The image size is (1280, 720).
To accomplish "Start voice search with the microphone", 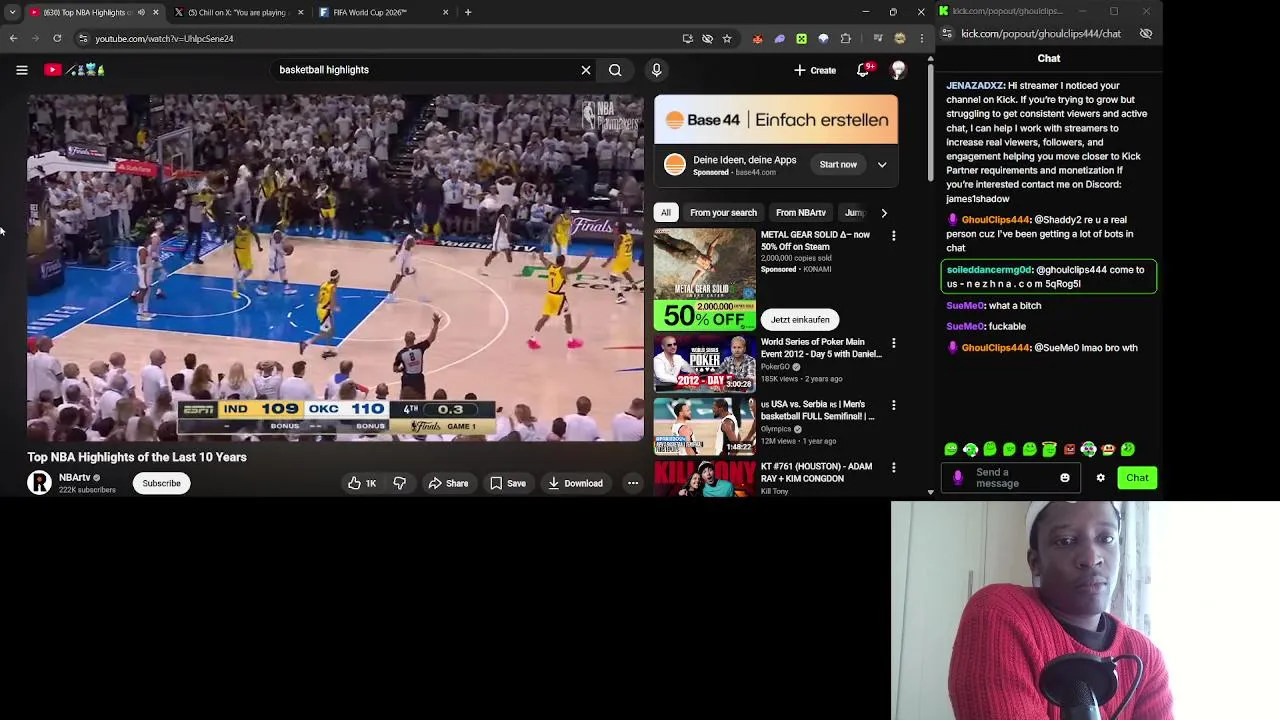I will click(656, 70).
